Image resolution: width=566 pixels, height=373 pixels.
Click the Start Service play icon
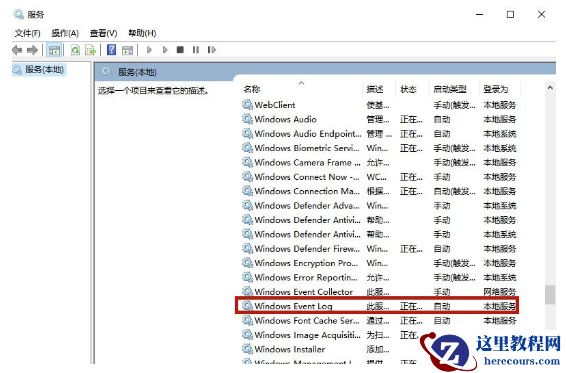click(x=149, y=50)
